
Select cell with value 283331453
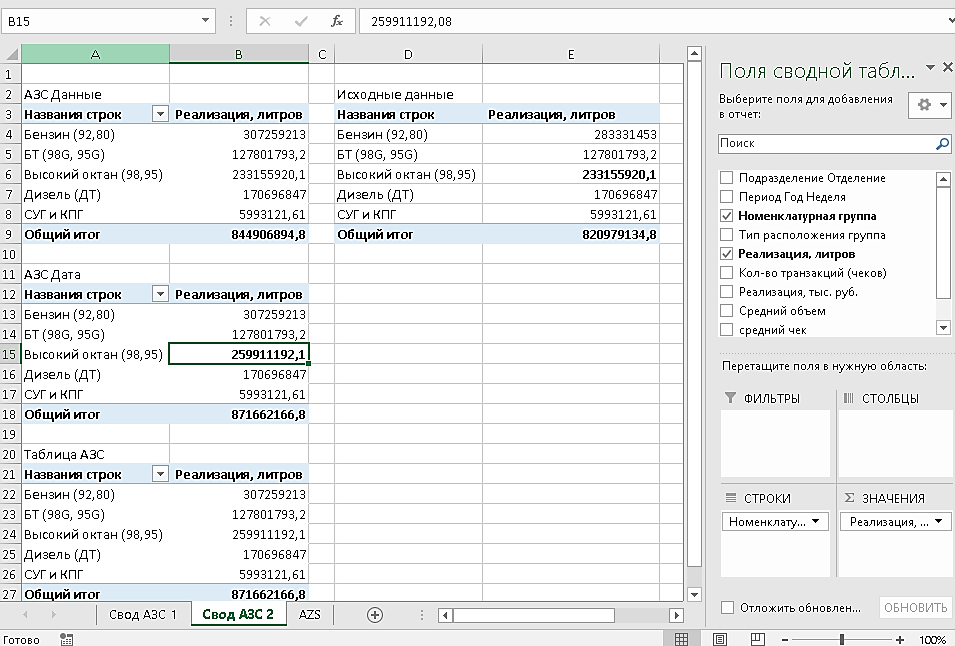click(x=571, y=134)
